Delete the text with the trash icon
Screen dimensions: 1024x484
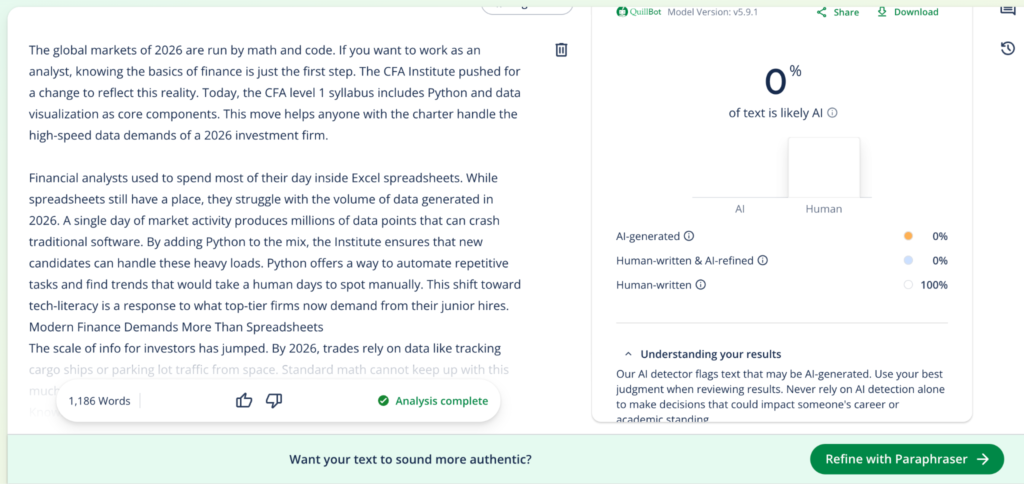click(562, 50)
